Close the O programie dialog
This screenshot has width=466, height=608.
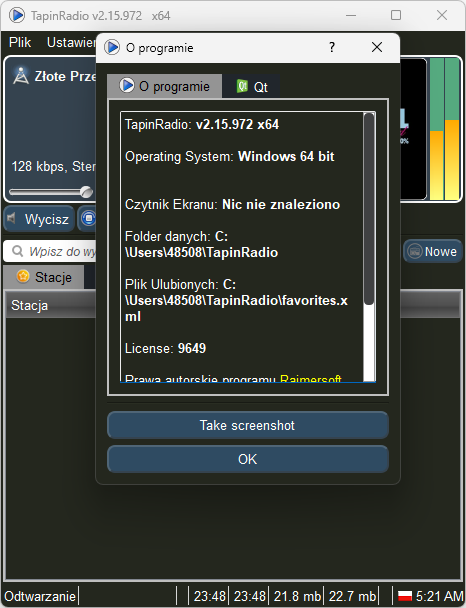[377, 47]
